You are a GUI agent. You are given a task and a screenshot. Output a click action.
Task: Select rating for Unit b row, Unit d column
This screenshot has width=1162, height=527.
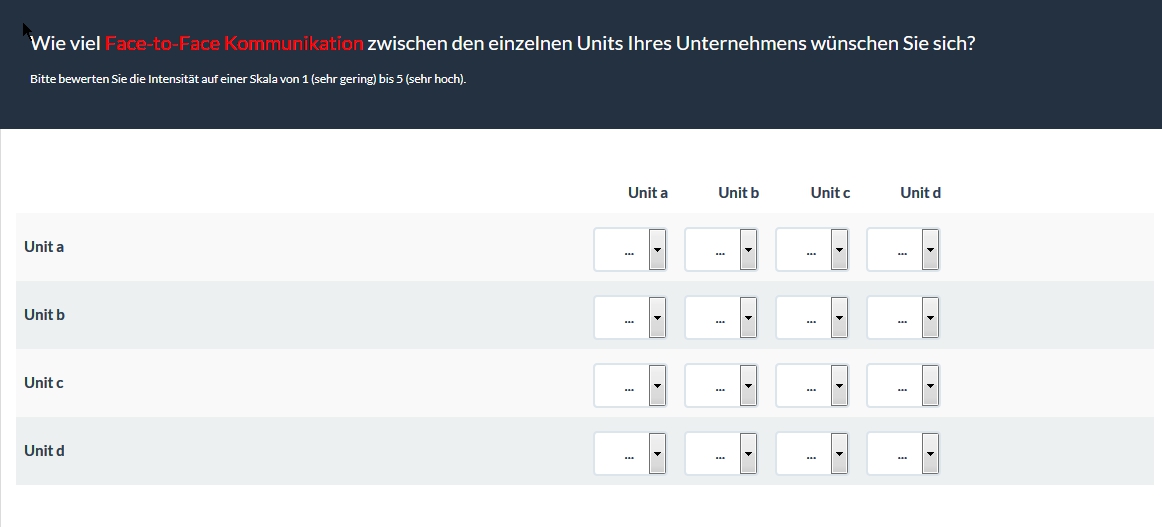point(903,318)
